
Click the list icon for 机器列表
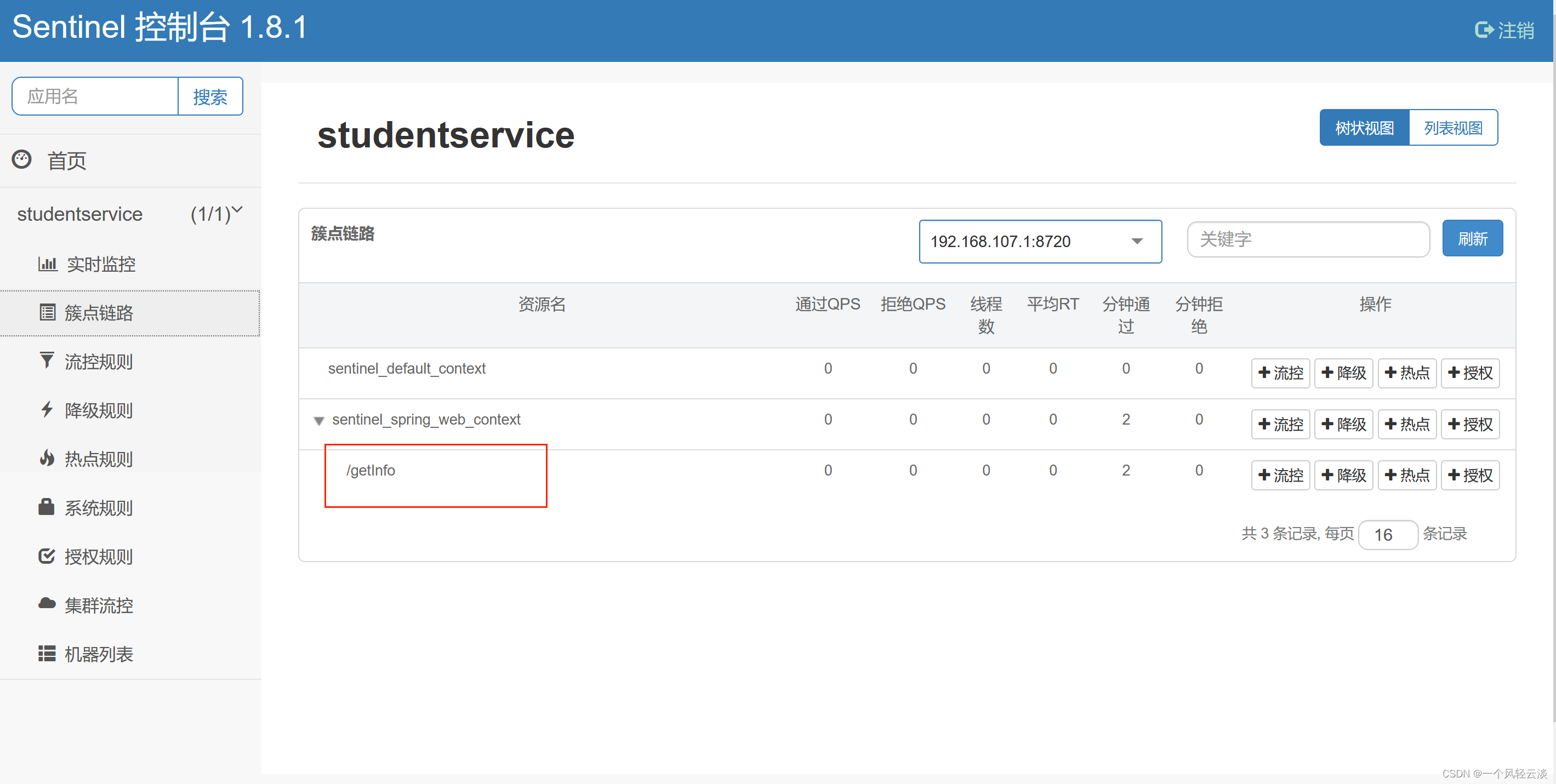(x=47, y=654)
